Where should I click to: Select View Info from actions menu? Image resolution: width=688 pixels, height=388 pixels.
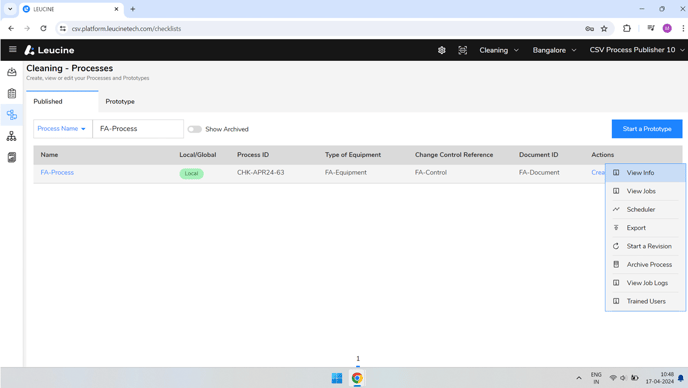645,172
